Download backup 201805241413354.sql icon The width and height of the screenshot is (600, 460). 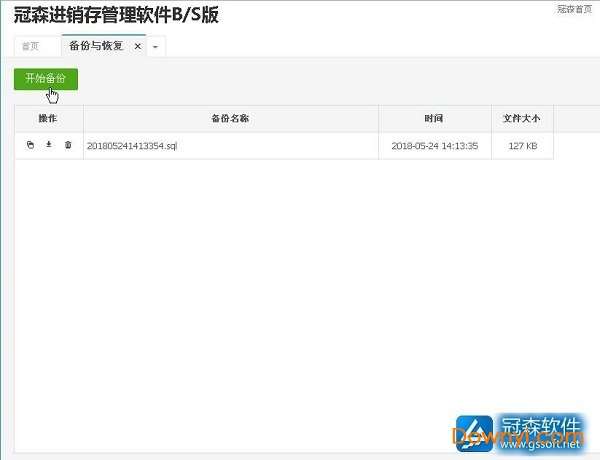pyautogui.click(x=49, y=144)
